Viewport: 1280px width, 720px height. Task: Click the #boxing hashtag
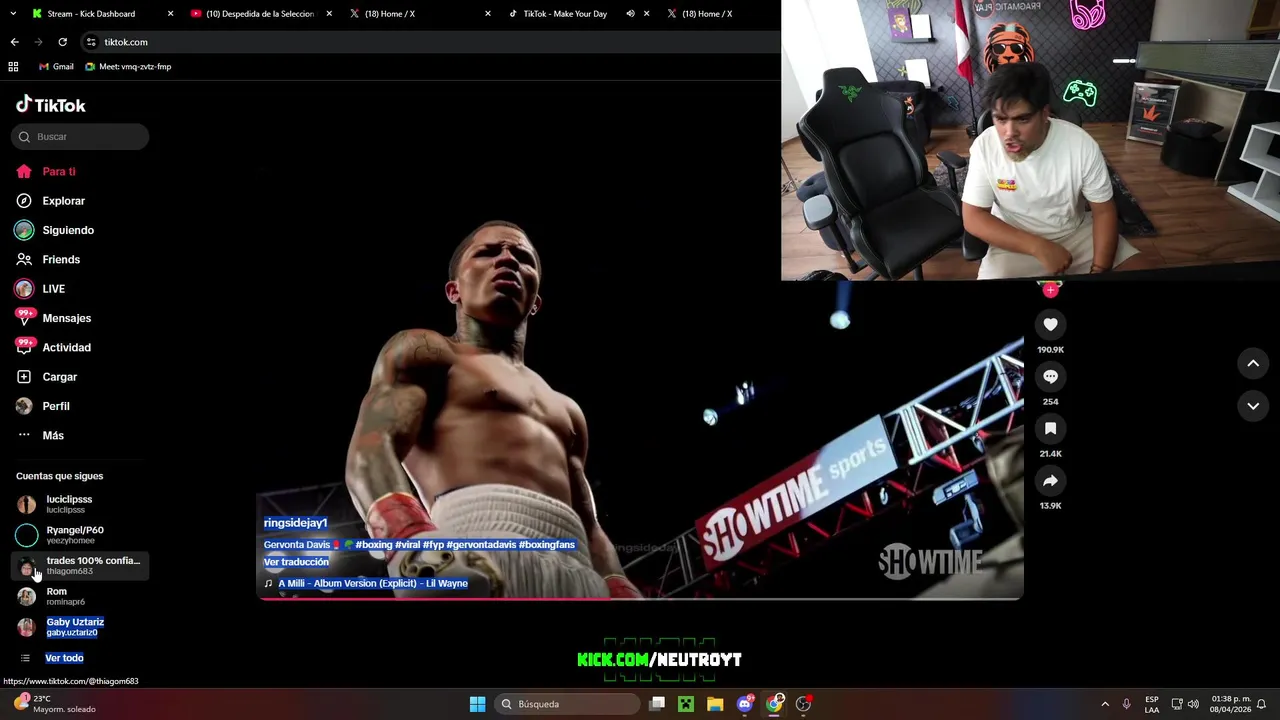373,545
